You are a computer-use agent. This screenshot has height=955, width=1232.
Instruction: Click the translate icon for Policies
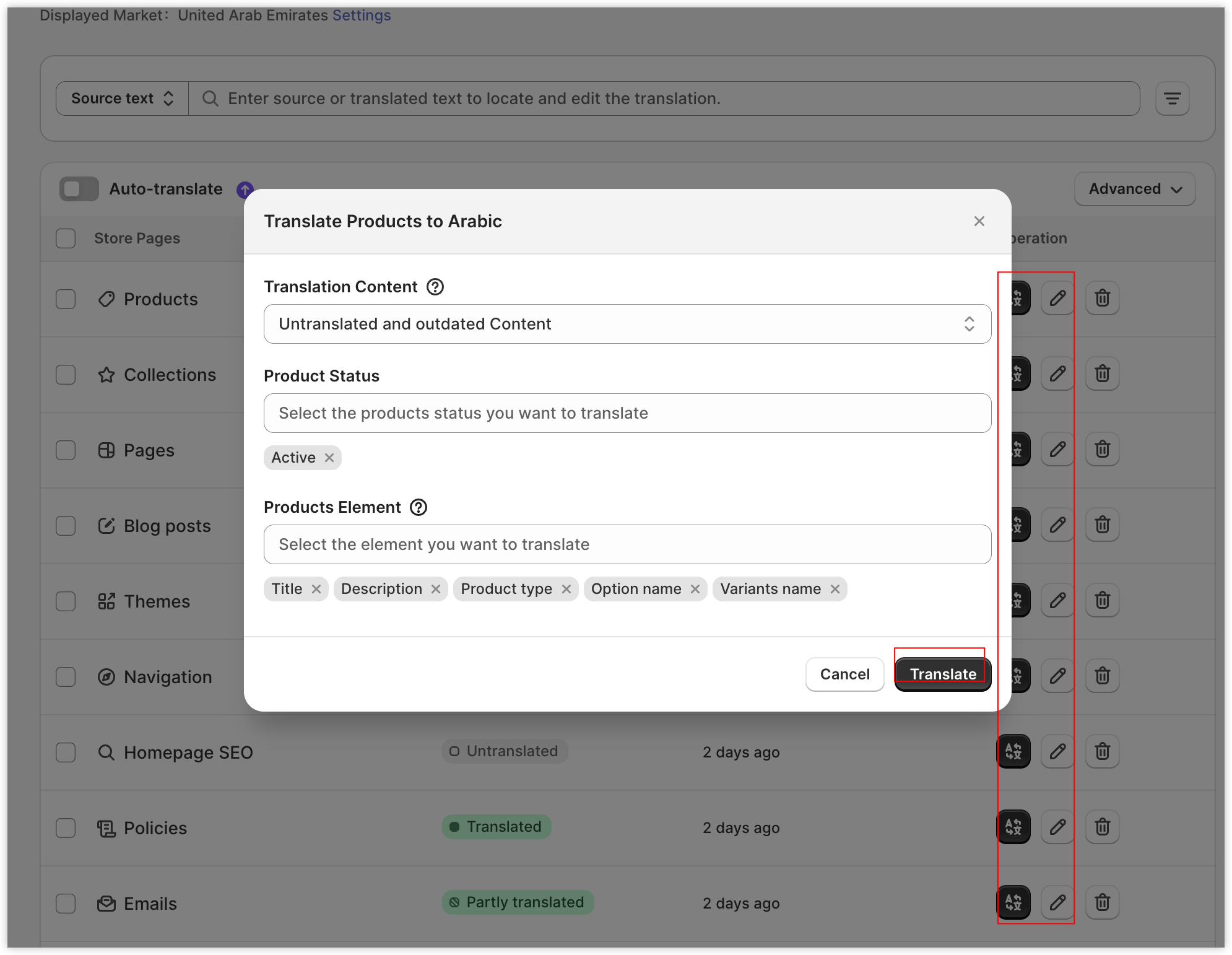pos(1013,827)
